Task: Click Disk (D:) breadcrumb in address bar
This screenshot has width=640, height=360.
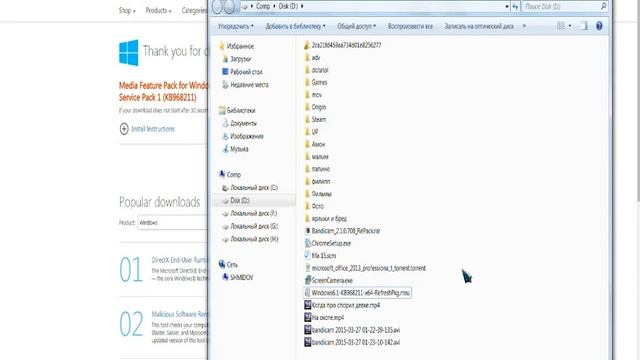Action: coord(288,6)
